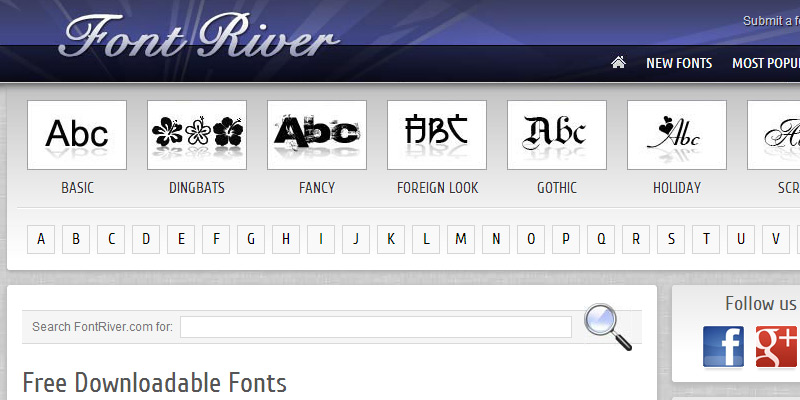Browse fonts starting with M

click(x=461, y=239)
